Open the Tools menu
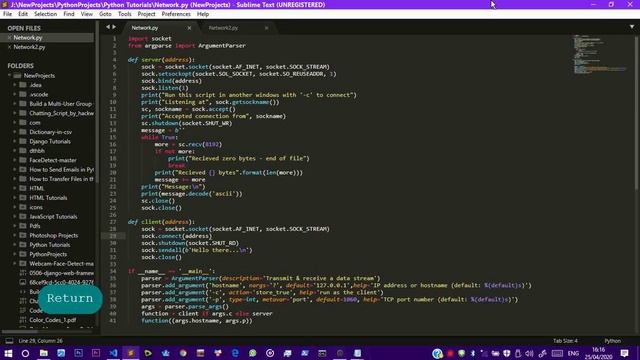The height and width of the screenshot is (360, 640). pyautogui.click(x=124, y=14)
